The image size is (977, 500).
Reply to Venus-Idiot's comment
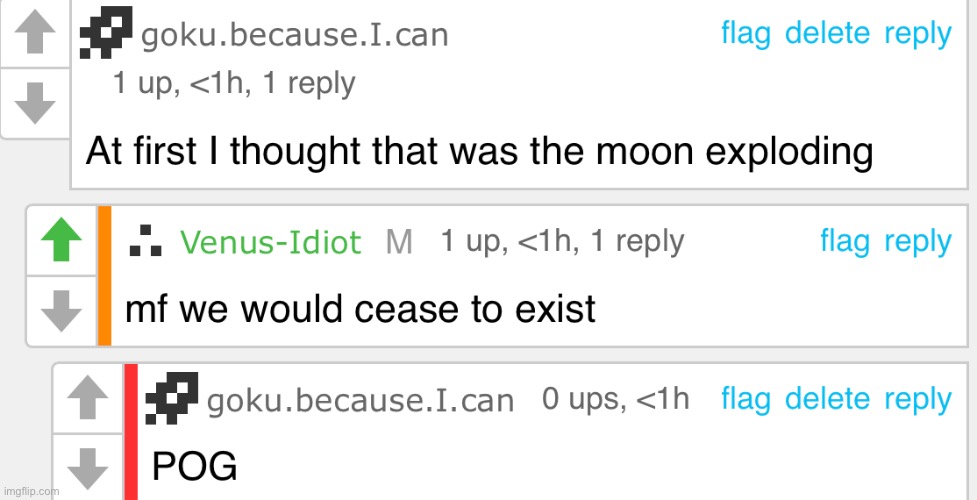tap(918, 243)
